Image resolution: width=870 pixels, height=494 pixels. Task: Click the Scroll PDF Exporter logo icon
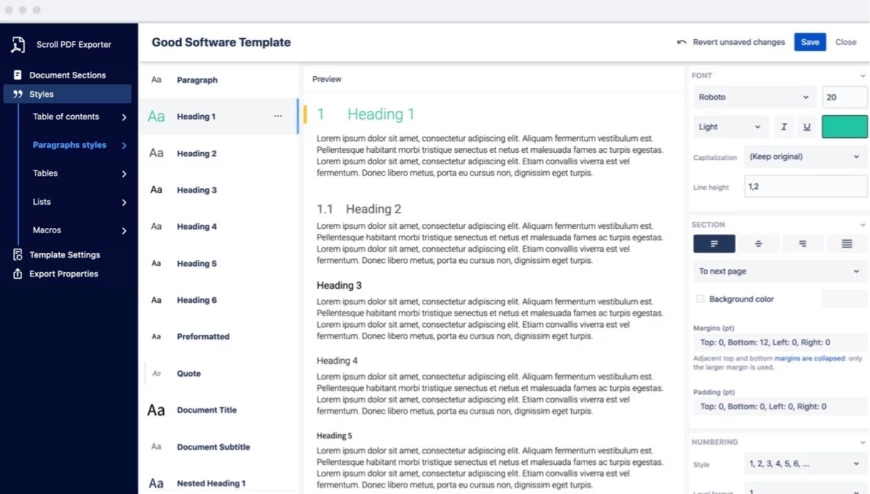18,44
